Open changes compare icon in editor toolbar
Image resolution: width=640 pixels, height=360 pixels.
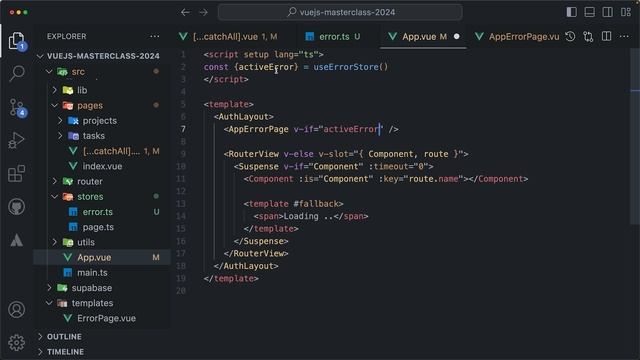pos(588,37)
